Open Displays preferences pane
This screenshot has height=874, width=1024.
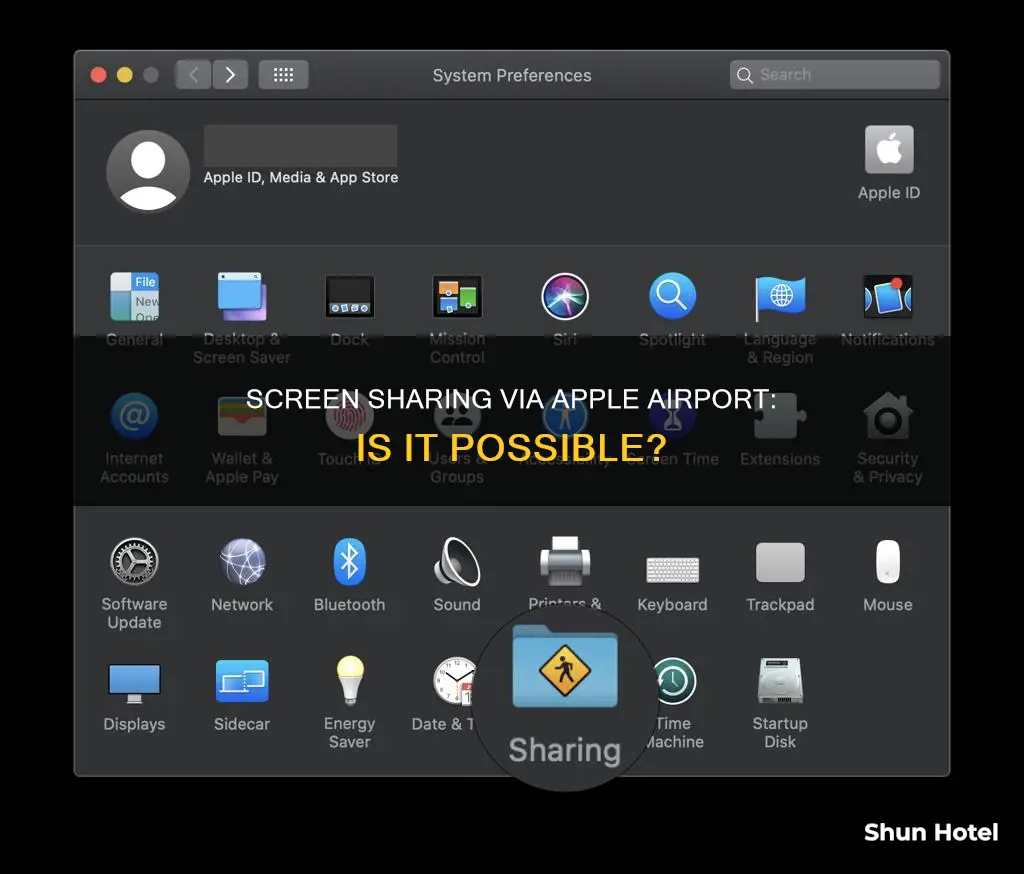(135, 683)
